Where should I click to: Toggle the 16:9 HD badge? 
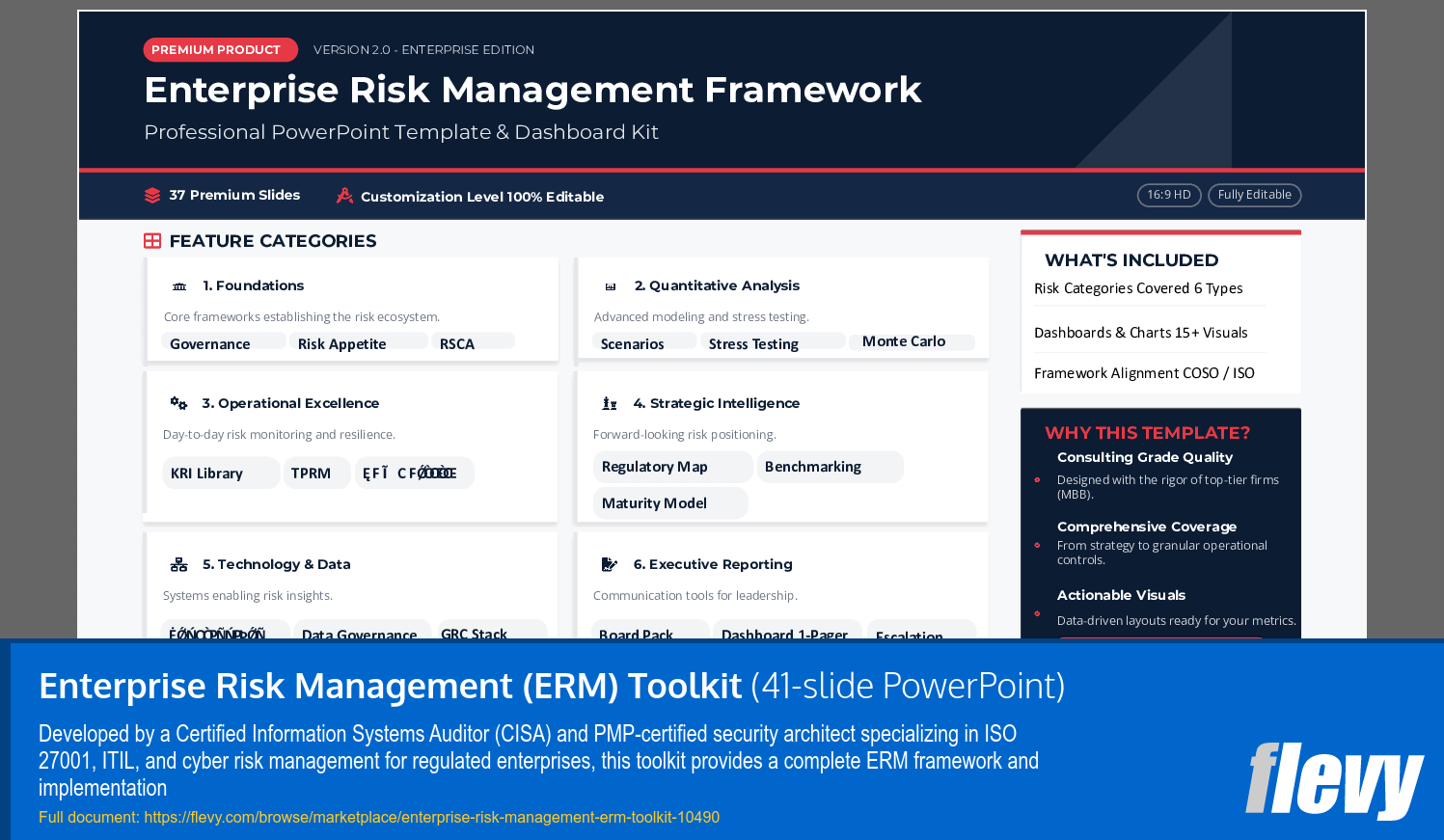[1168, 194]
